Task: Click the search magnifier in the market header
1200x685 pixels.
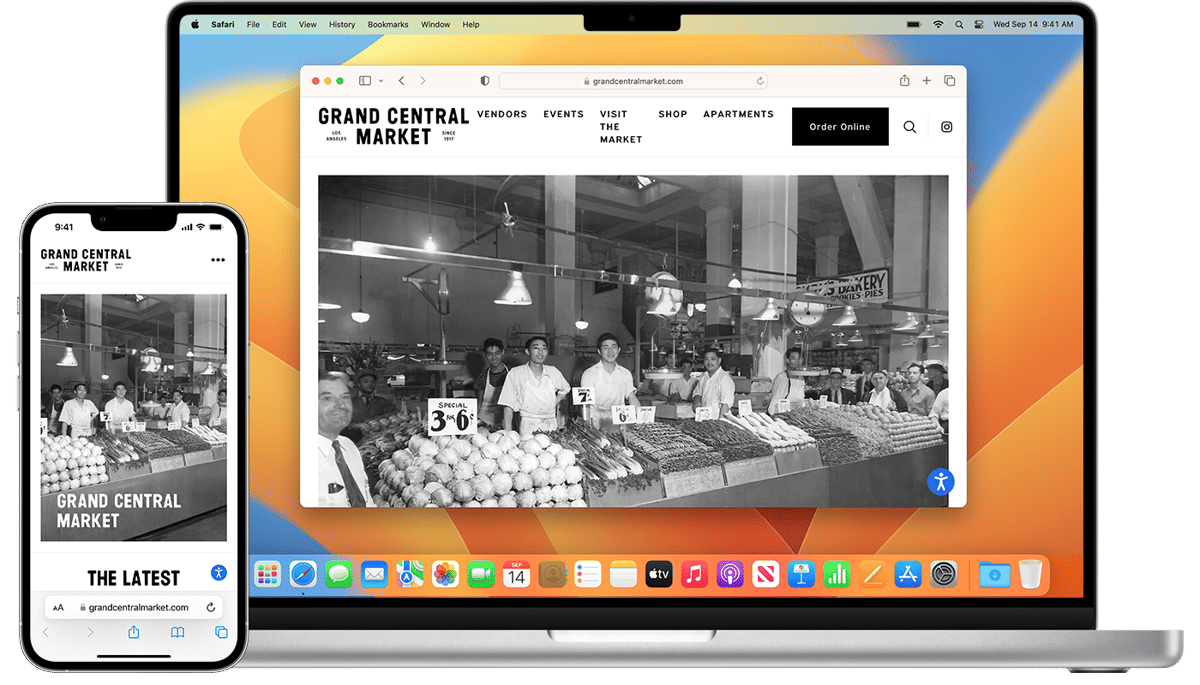Action: click(x=909, y=127)
